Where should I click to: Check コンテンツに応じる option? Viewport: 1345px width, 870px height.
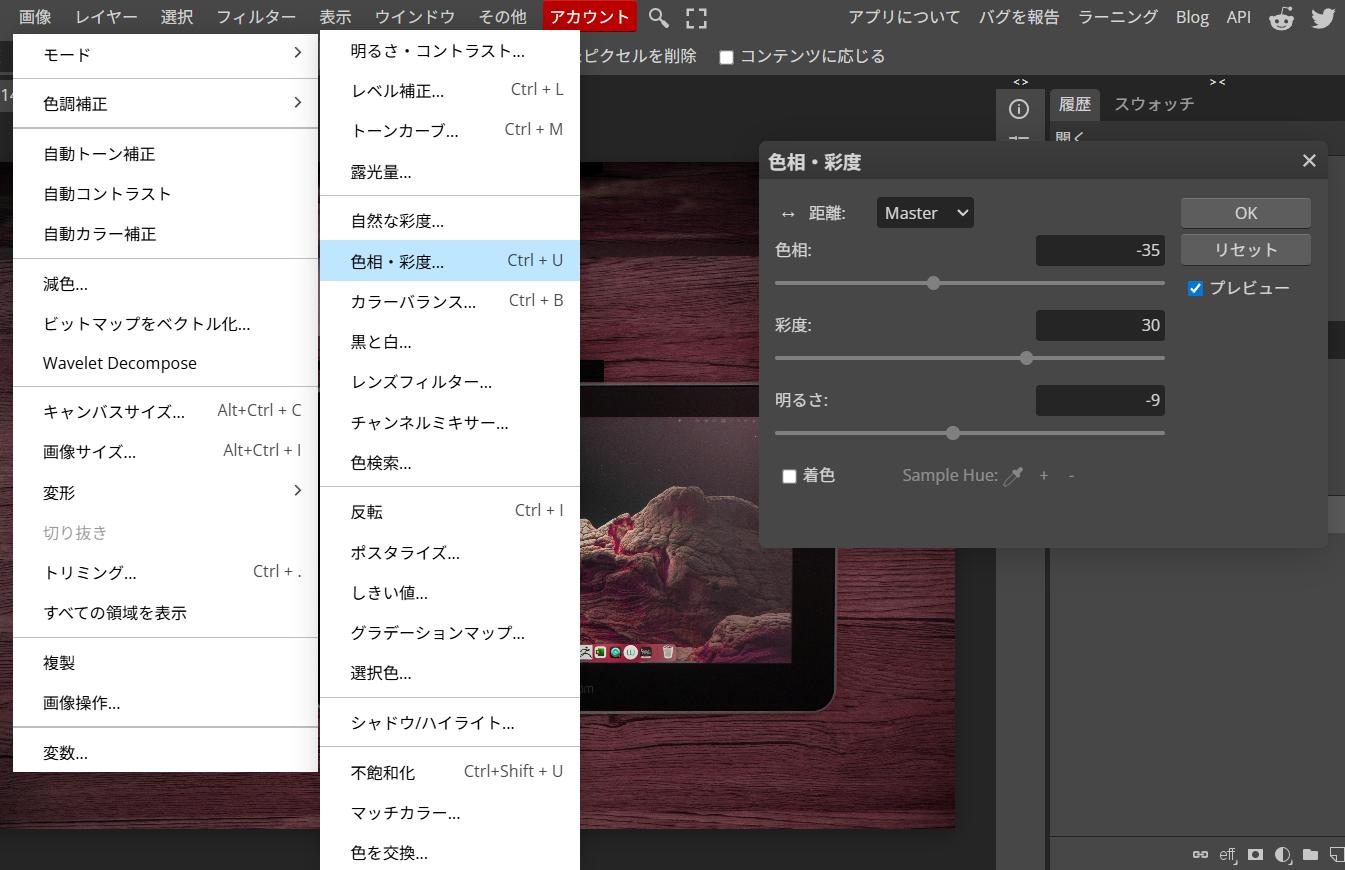[x=727, y=56]
